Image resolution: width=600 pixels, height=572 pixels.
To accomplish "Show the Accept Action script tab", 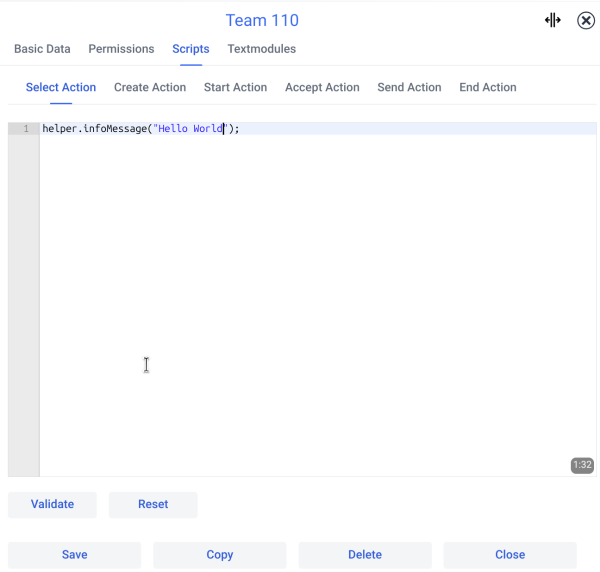I will tap(322, 87).
